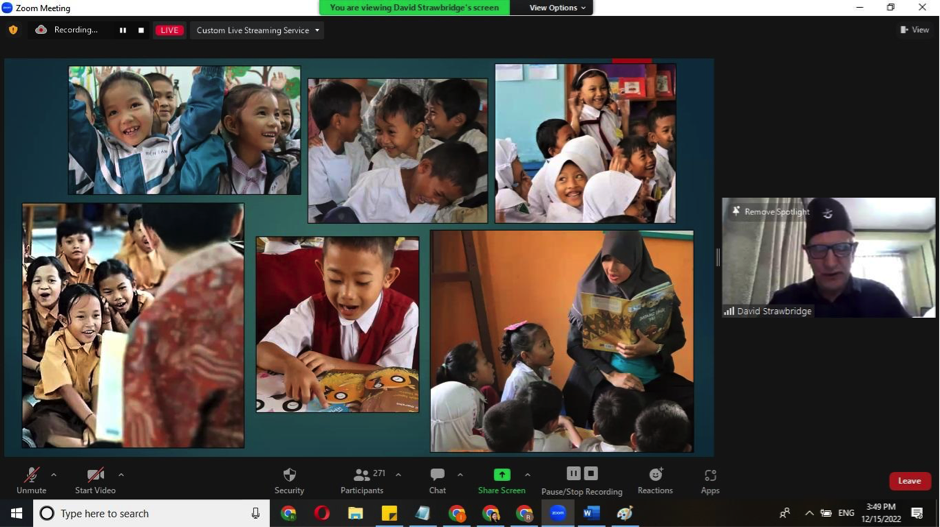Expand audio options caret beside Unmute
This screenshot has height=527, width=940.
click(x=54, y=475)
